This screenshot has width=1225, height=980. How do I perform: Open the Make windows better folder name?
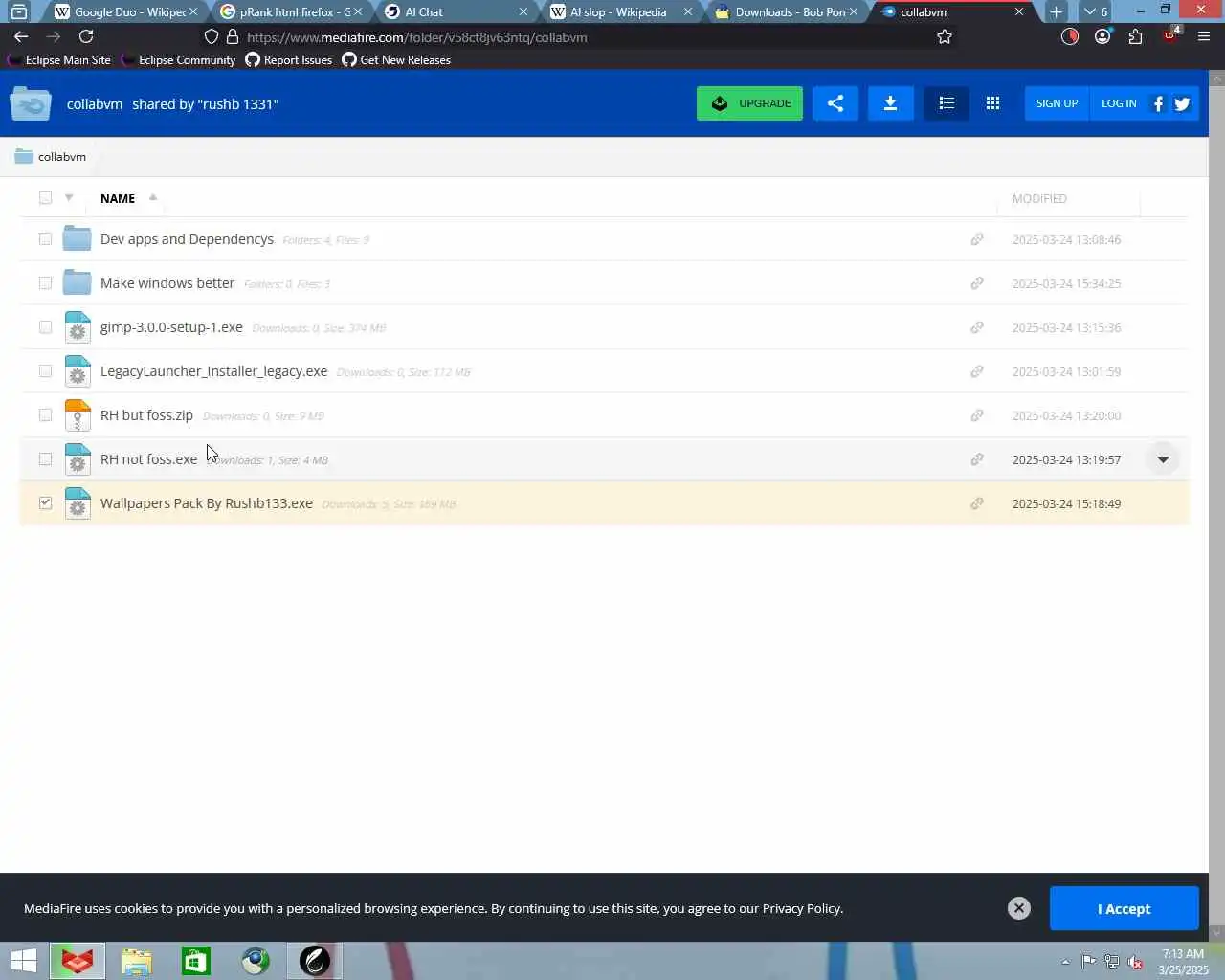pyautogui.click(x=167, y=283)
